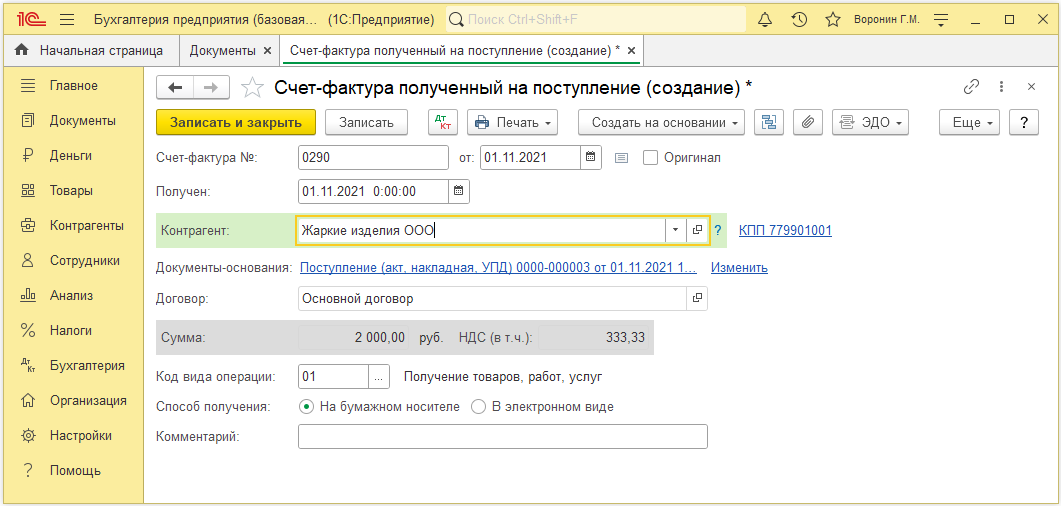This screenshot has width=1061, height=506.
Task: Add document to favorites with star icon
Action: 252,87
